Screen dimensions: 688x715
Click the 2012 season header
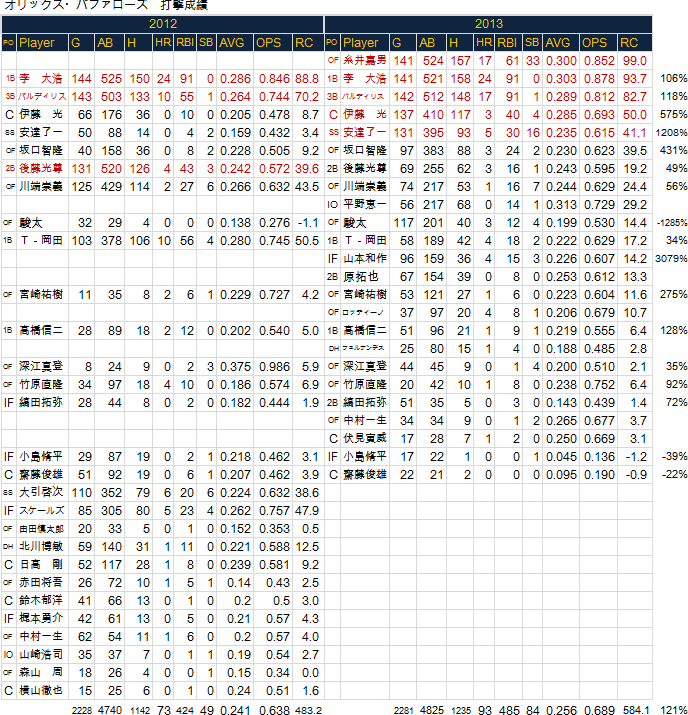[x=163, y=24]
